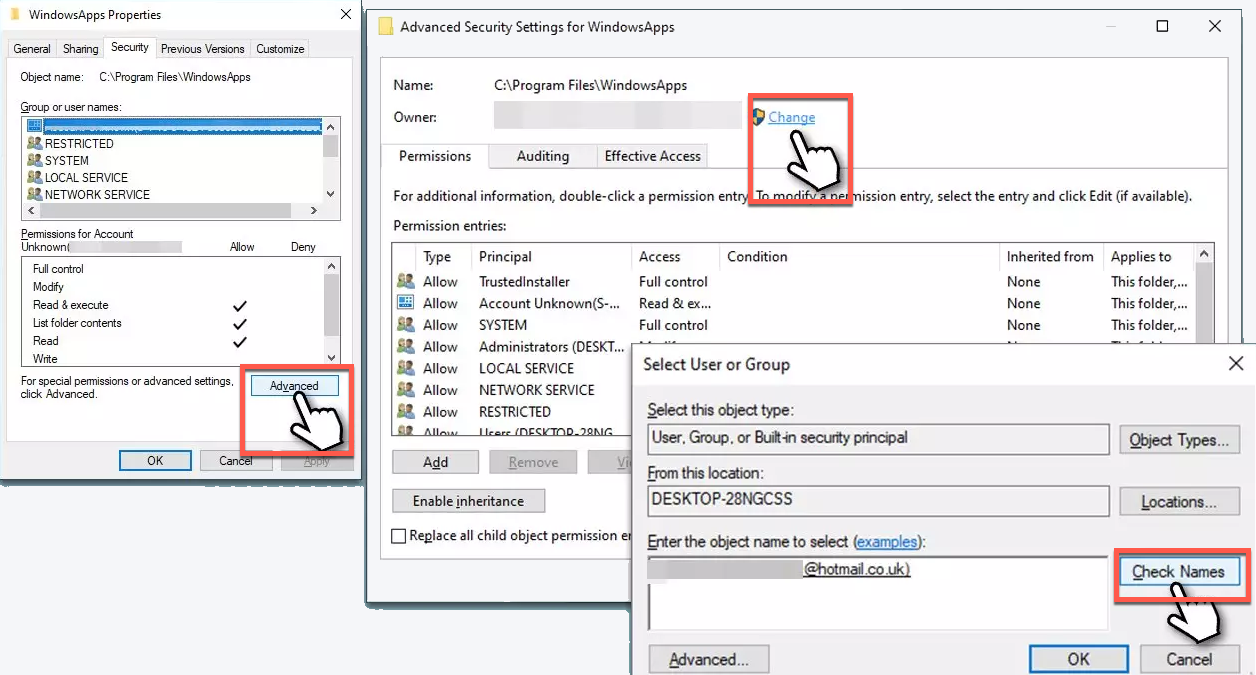Click the Object Types button
This screenshot has height=675, width=1256.
1179,439
